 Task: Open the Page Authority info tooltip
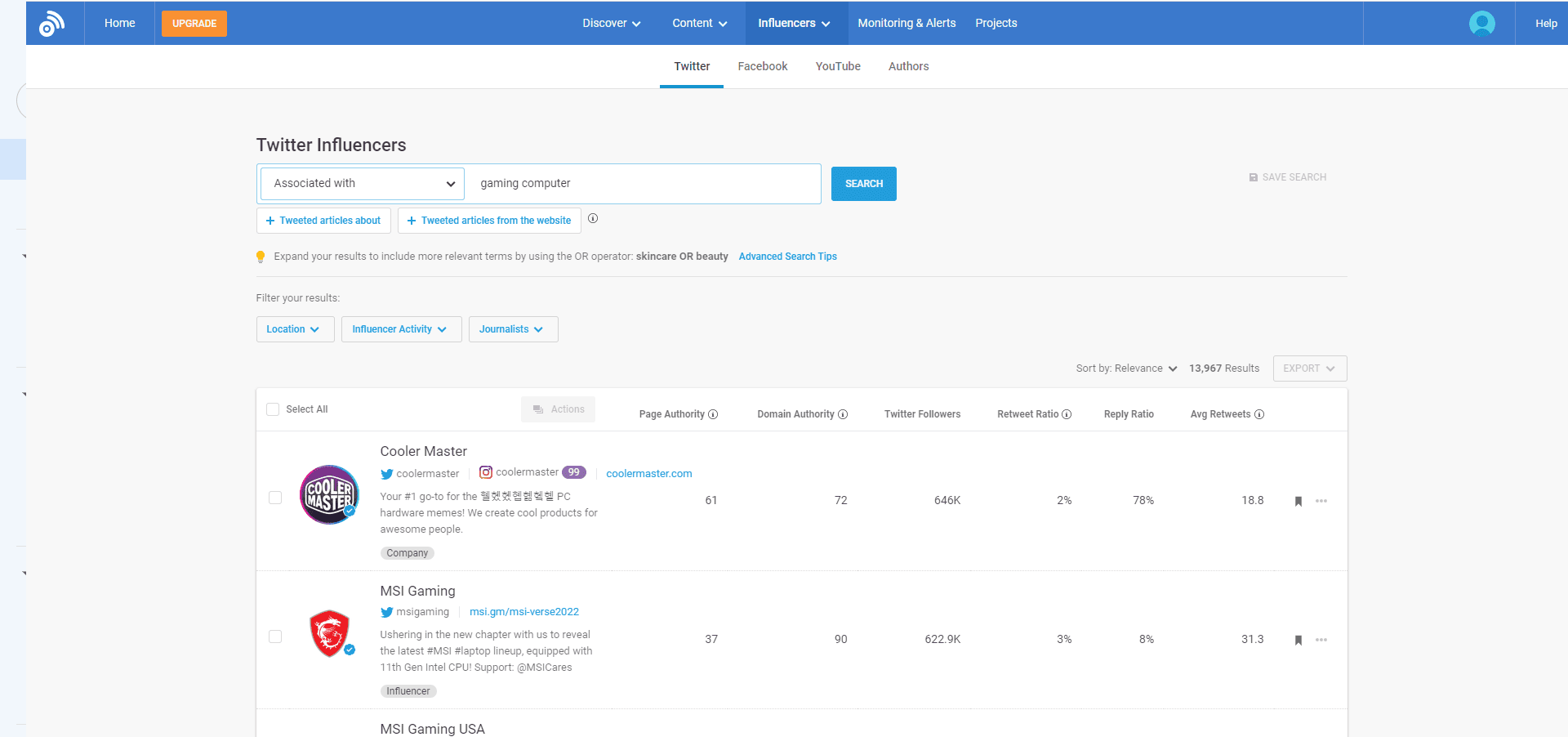tap(713, 414)
